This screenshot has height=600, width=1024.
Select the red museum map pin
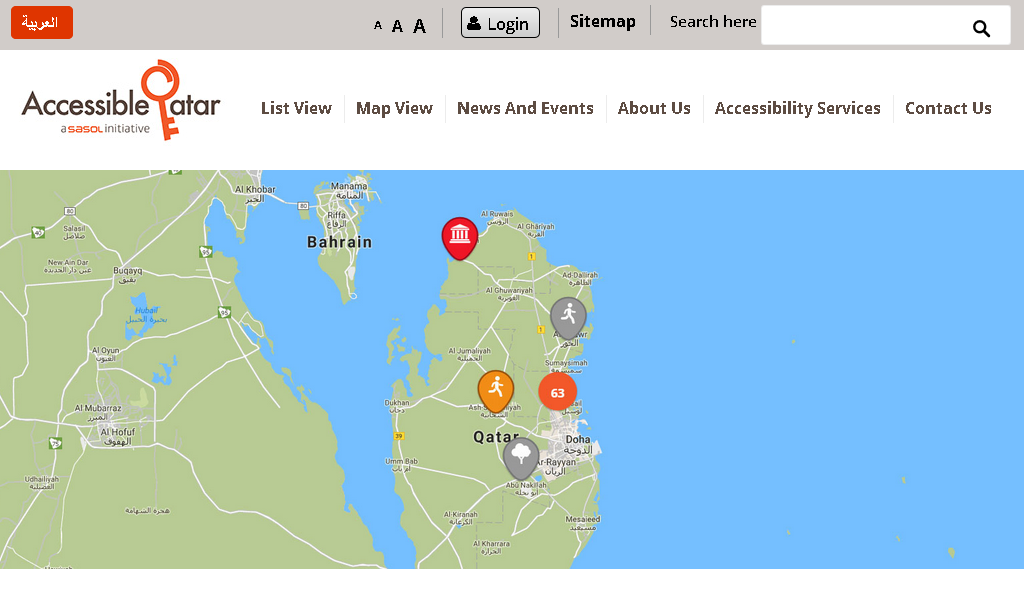460,238
